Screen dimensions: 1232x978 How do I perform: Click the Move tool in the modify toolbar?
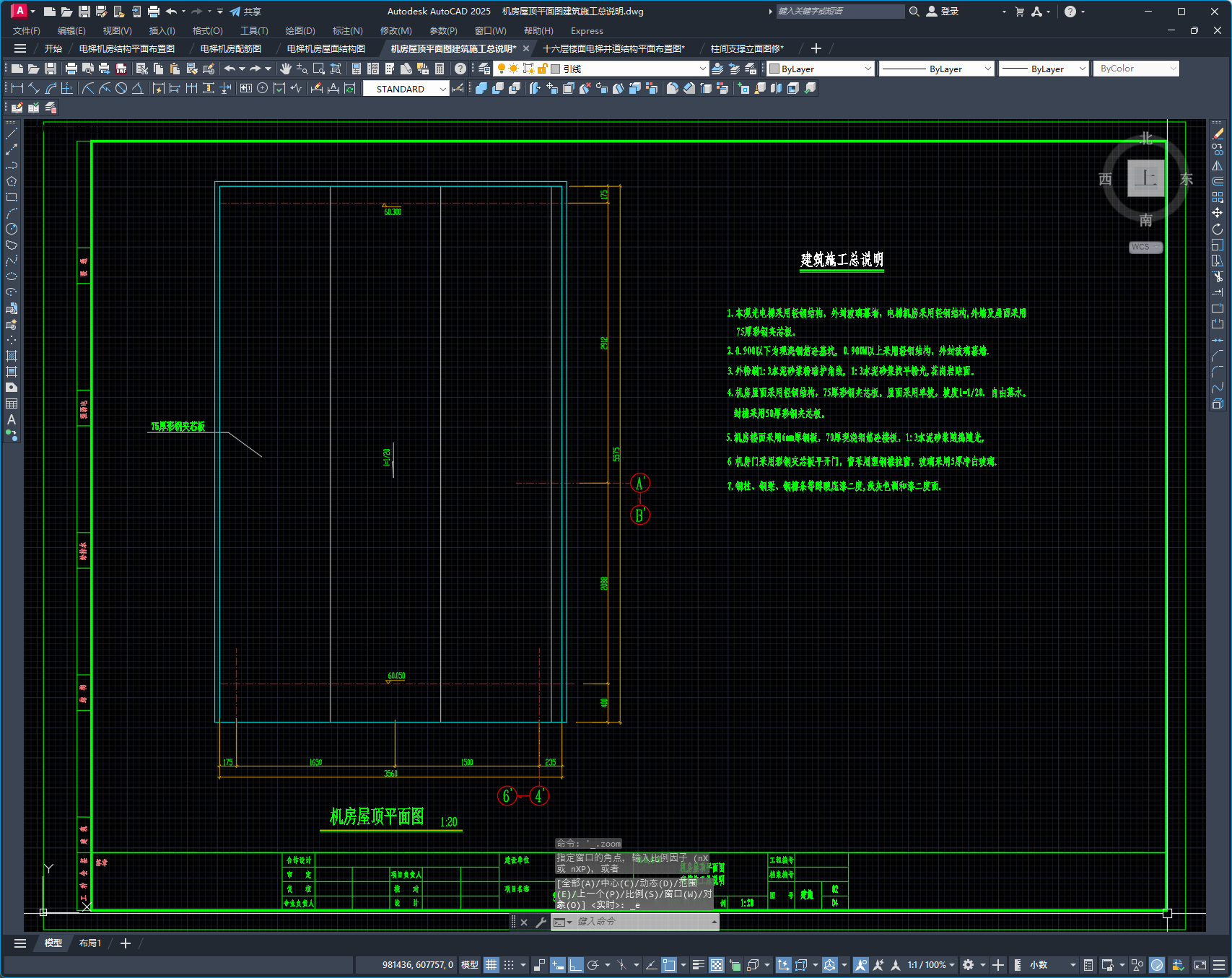point(1218,213)
